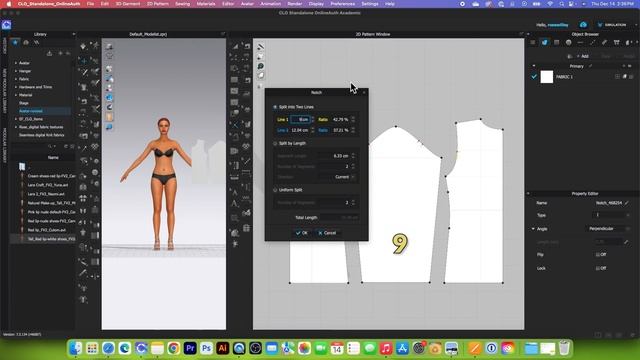Screen dimensions: 640x360
Task: Cancel the Notch dialog
Action: 327,233
